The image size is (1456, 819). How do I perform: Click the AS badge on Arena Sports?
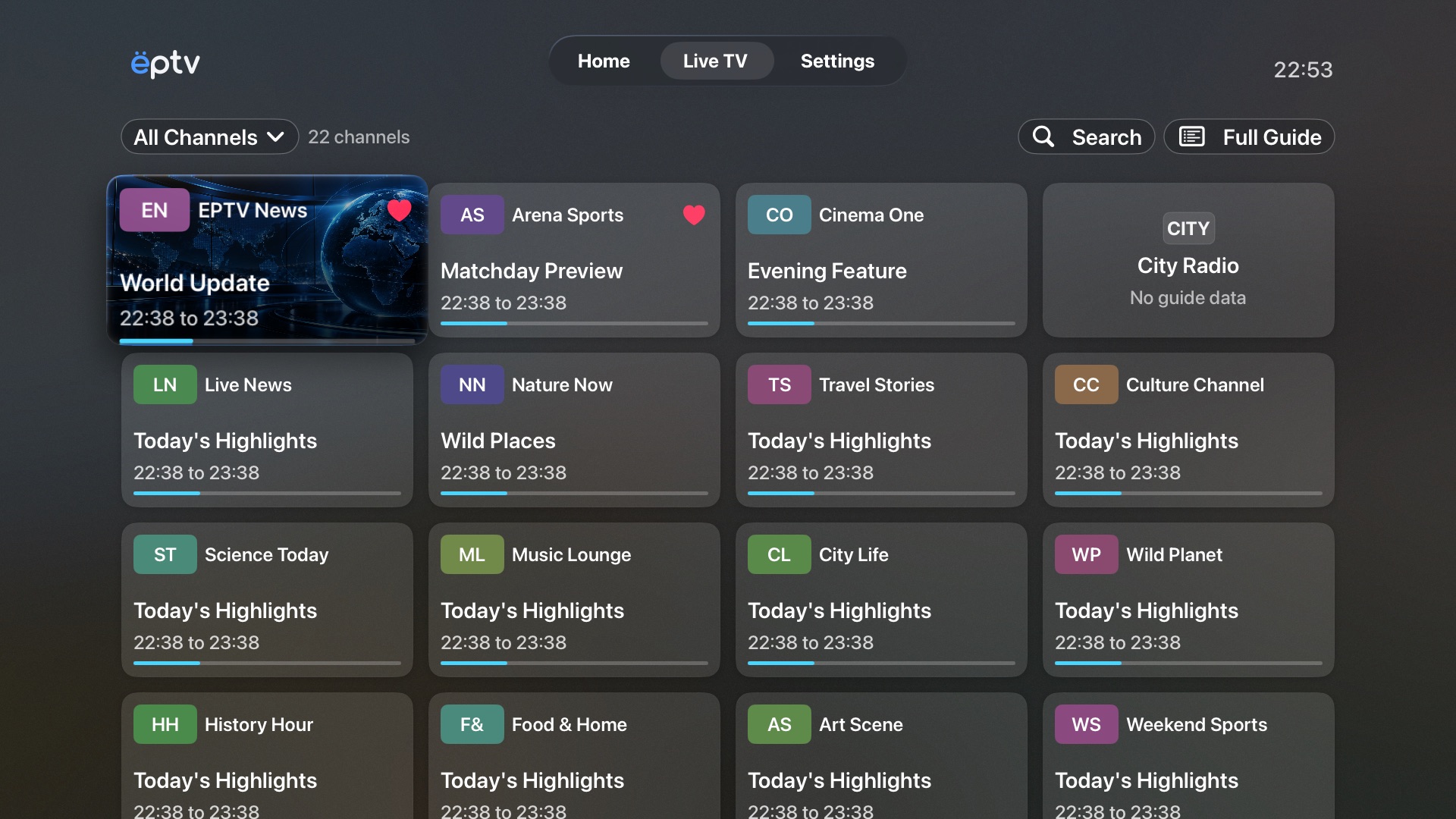click(x=472, y=215)
